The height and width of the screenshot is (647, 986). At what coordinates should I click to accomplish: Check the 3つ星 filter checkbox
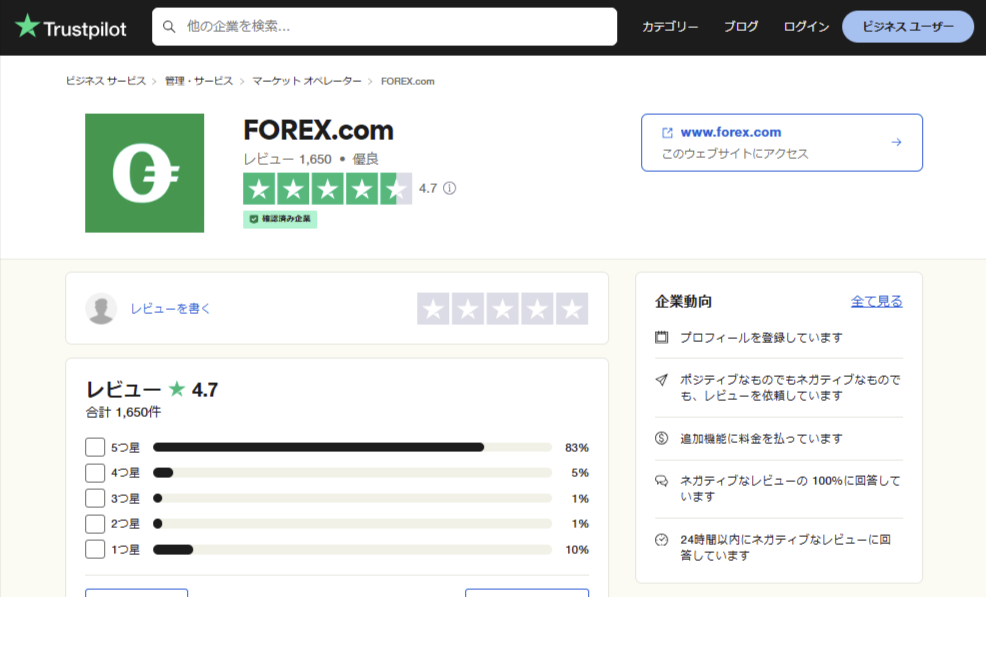95,498
